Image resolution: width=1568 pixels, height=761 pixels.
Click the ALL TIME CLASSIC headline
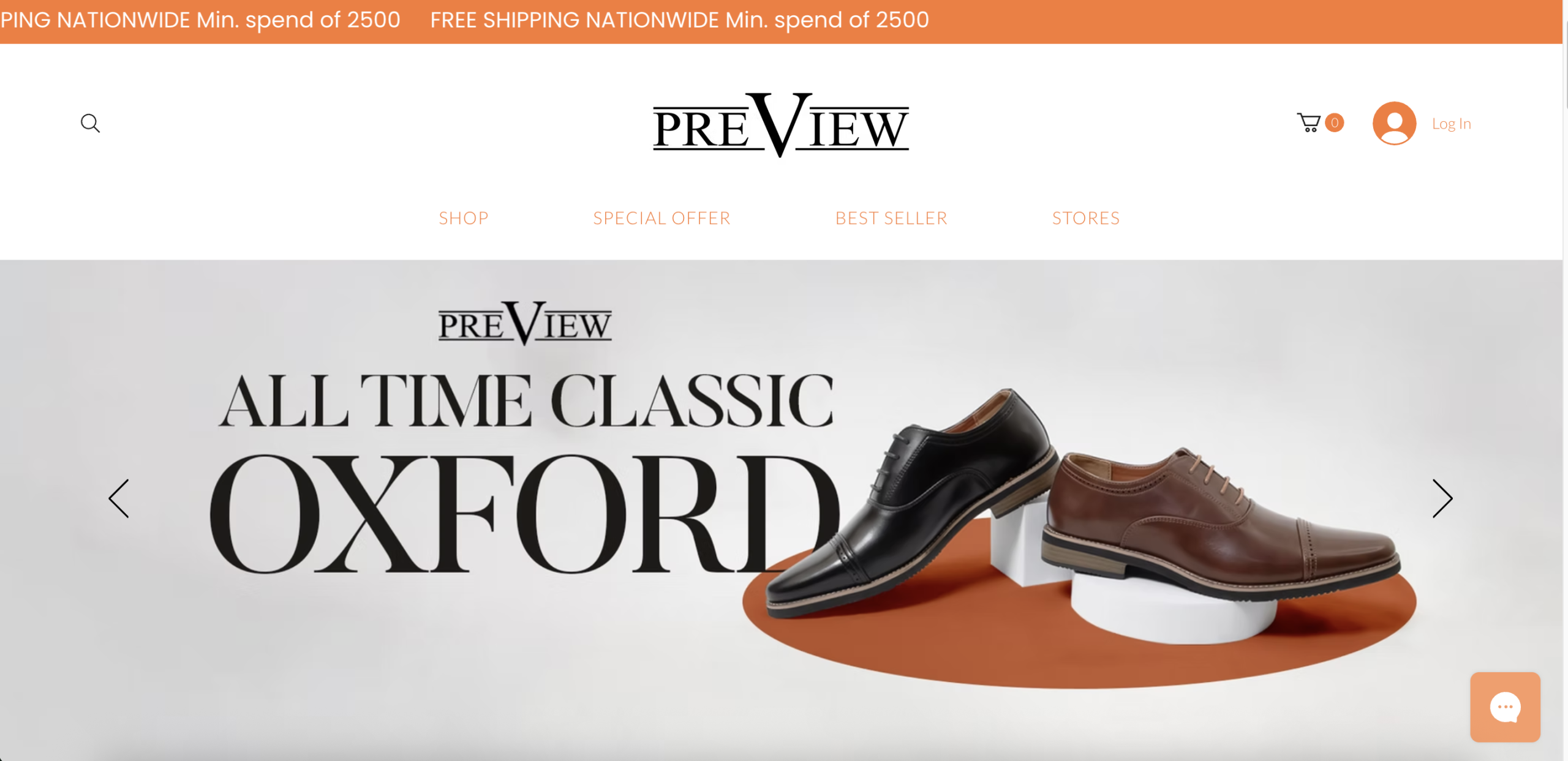click(526, 401)
